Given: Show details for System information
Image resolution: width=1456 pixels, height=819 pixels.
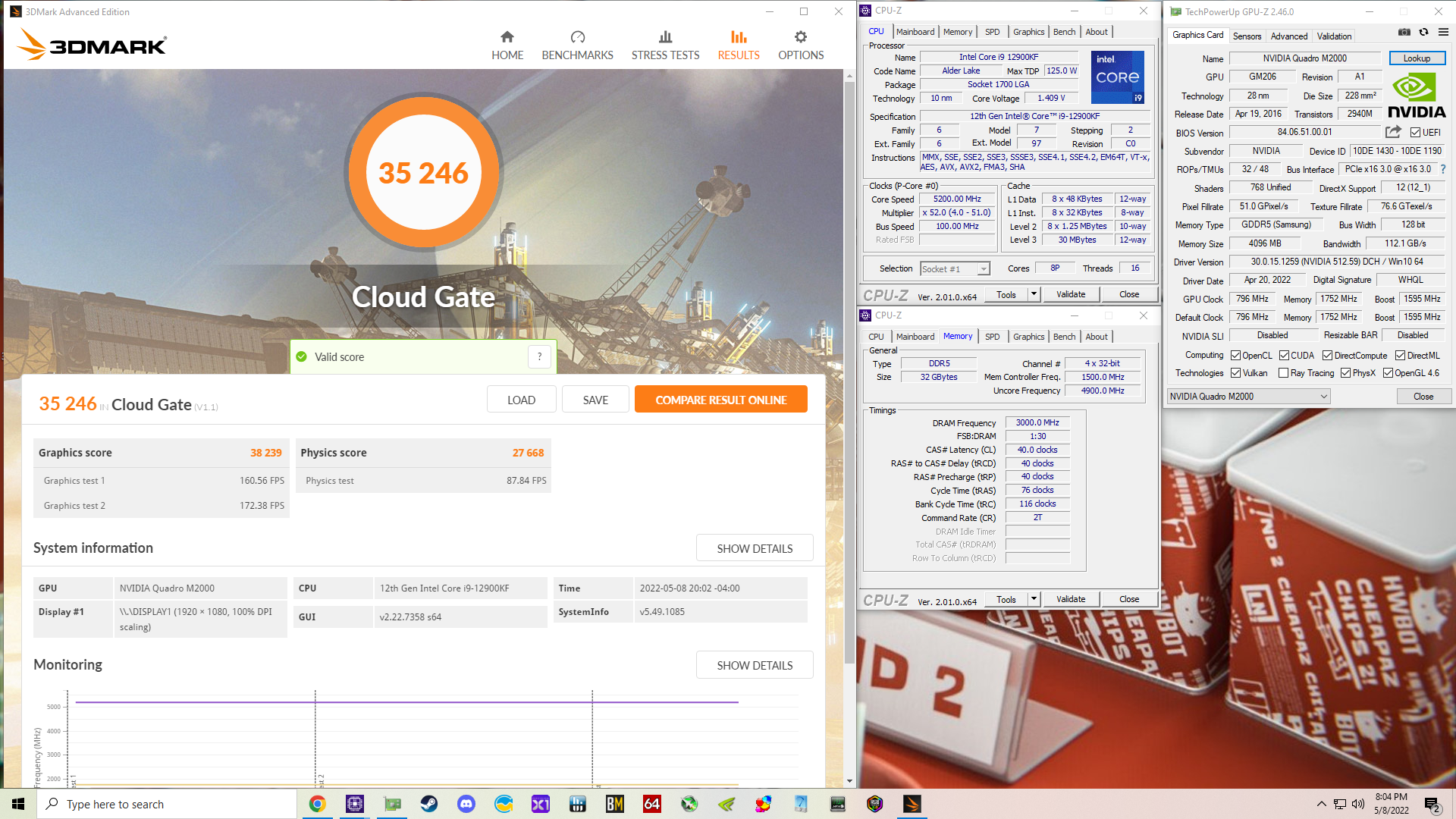Looking at the screenshot, I should pyautogui.click(x=755, y=548).
